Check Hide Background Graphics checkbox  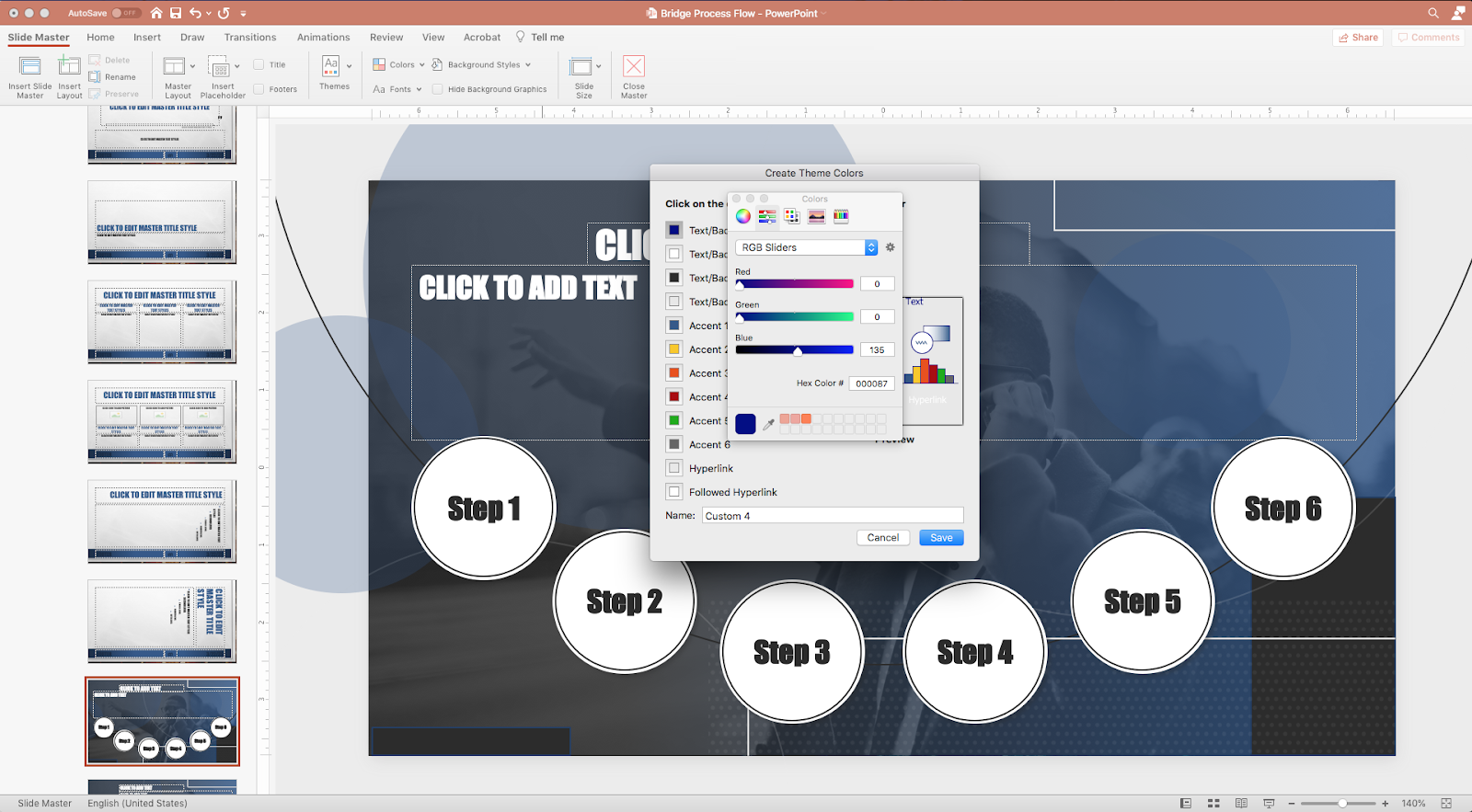click(437, 89)
